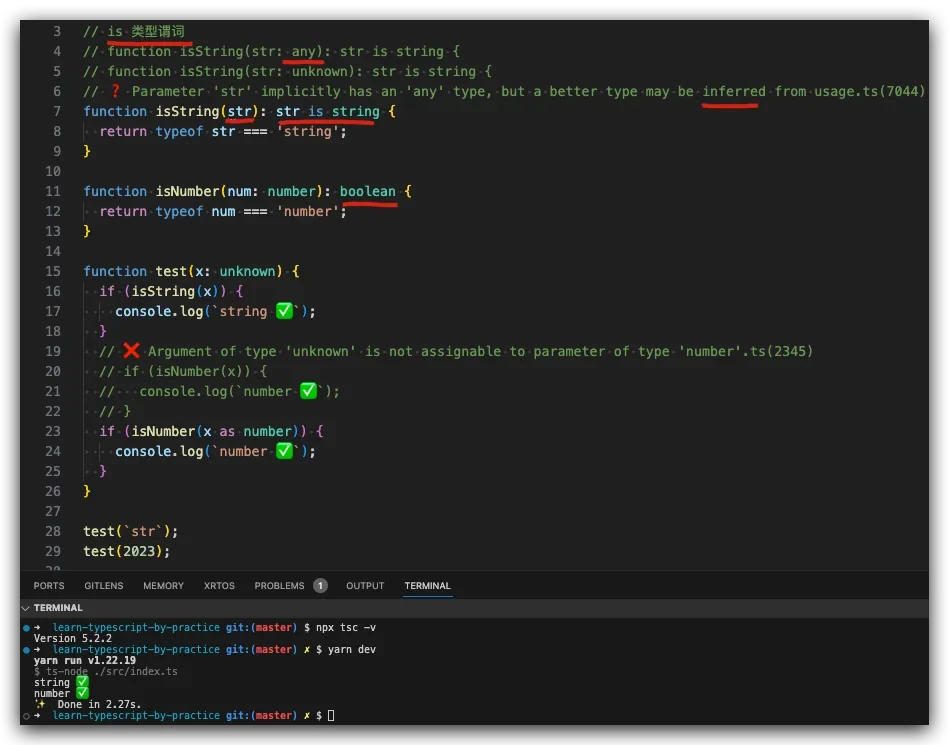This screenshot has height=745, width=949.
Task: Click the green check emoji on line 21
Action: tap(308, 391)
